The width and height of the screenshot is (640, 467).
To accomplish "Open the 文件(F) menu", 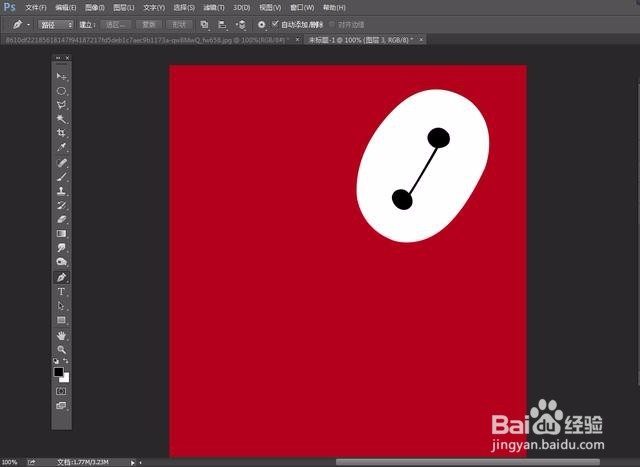I will click(x=36, y=8).
